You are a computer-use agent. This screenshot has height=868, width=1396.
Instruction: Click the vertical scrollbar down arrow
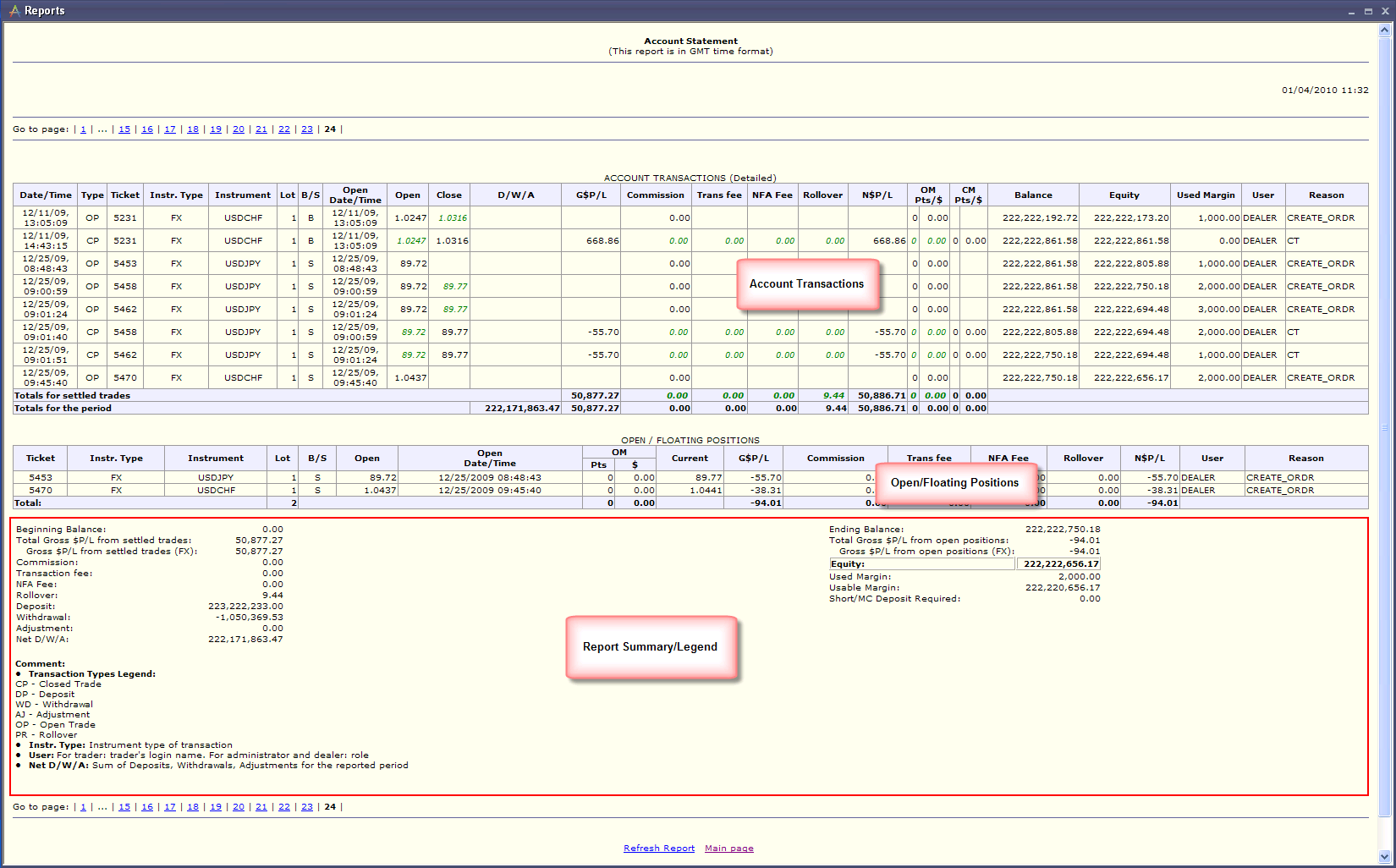pyautogui.click(x=1385, y=855)
